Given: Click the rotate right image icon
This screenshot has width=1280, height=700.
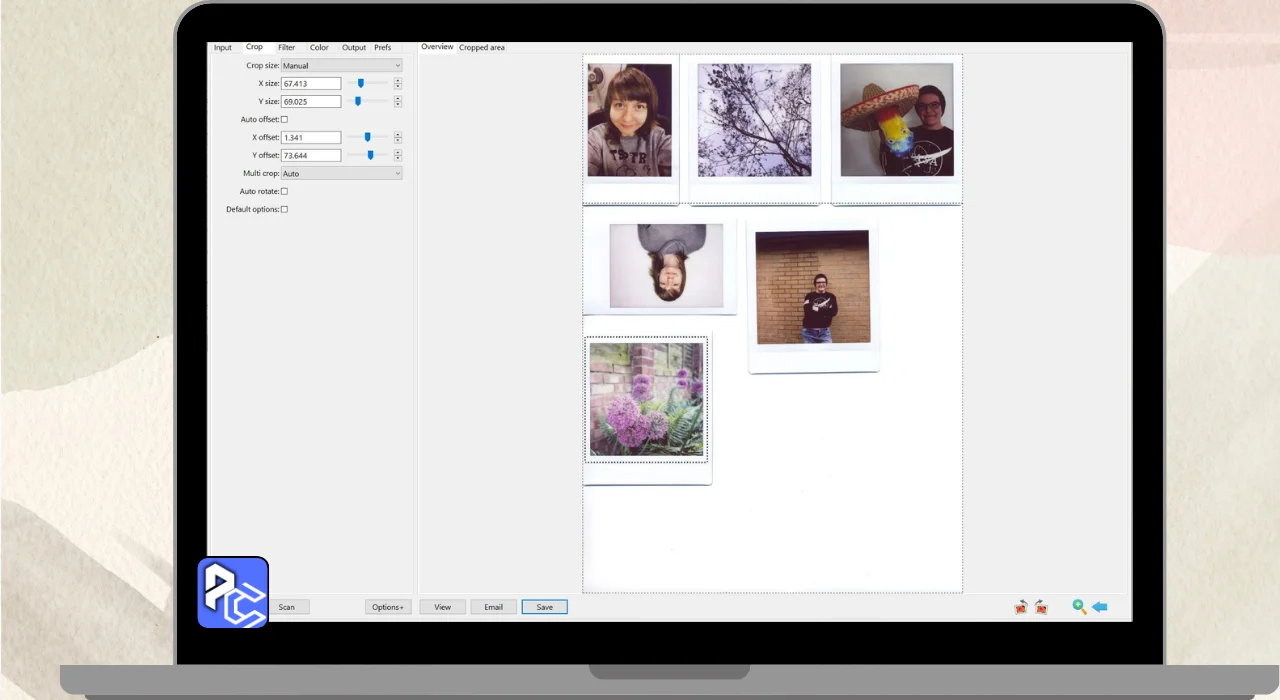Looking at the screenshot, I should (1041, 607).
